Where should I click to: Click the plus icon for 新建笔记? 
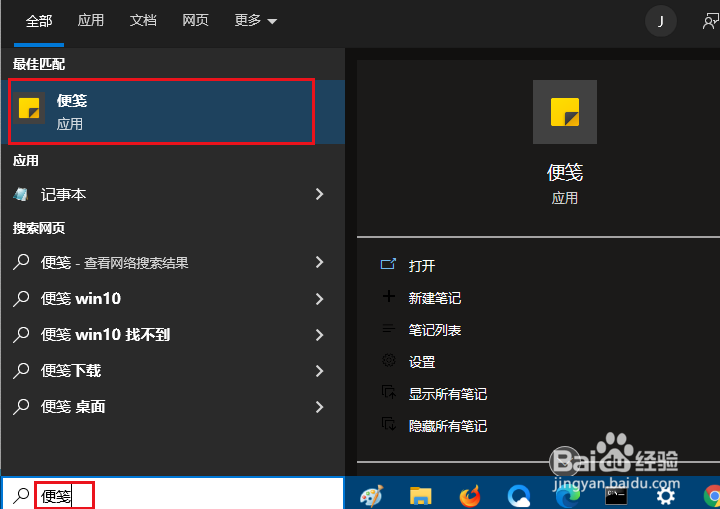click(388, 296)
